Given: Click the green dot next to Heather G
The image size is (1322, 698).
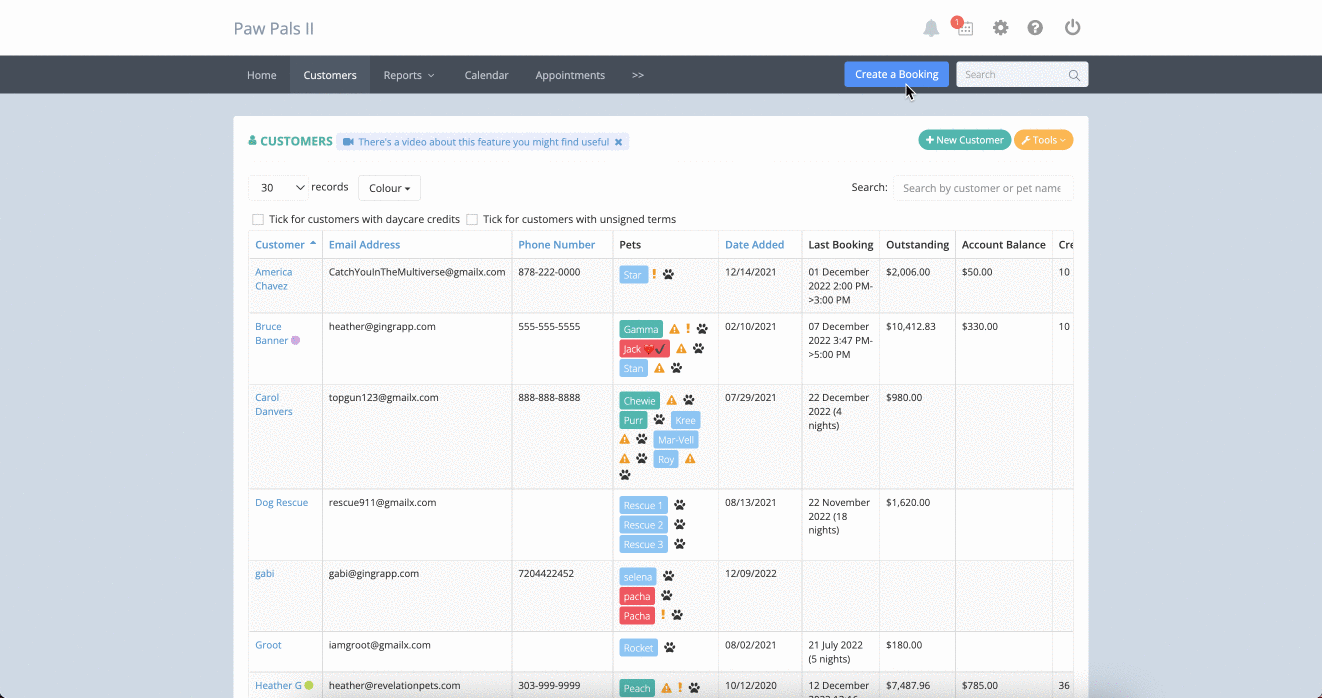Looking at the screenshot, I should pyautogui.click(x=309, y=686).
